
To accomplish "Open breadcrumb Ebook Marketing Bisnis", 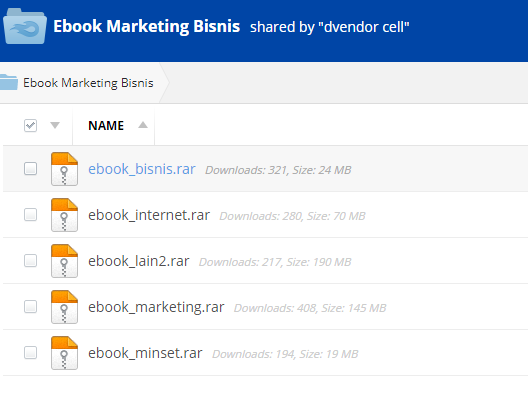I will point(88,83).
